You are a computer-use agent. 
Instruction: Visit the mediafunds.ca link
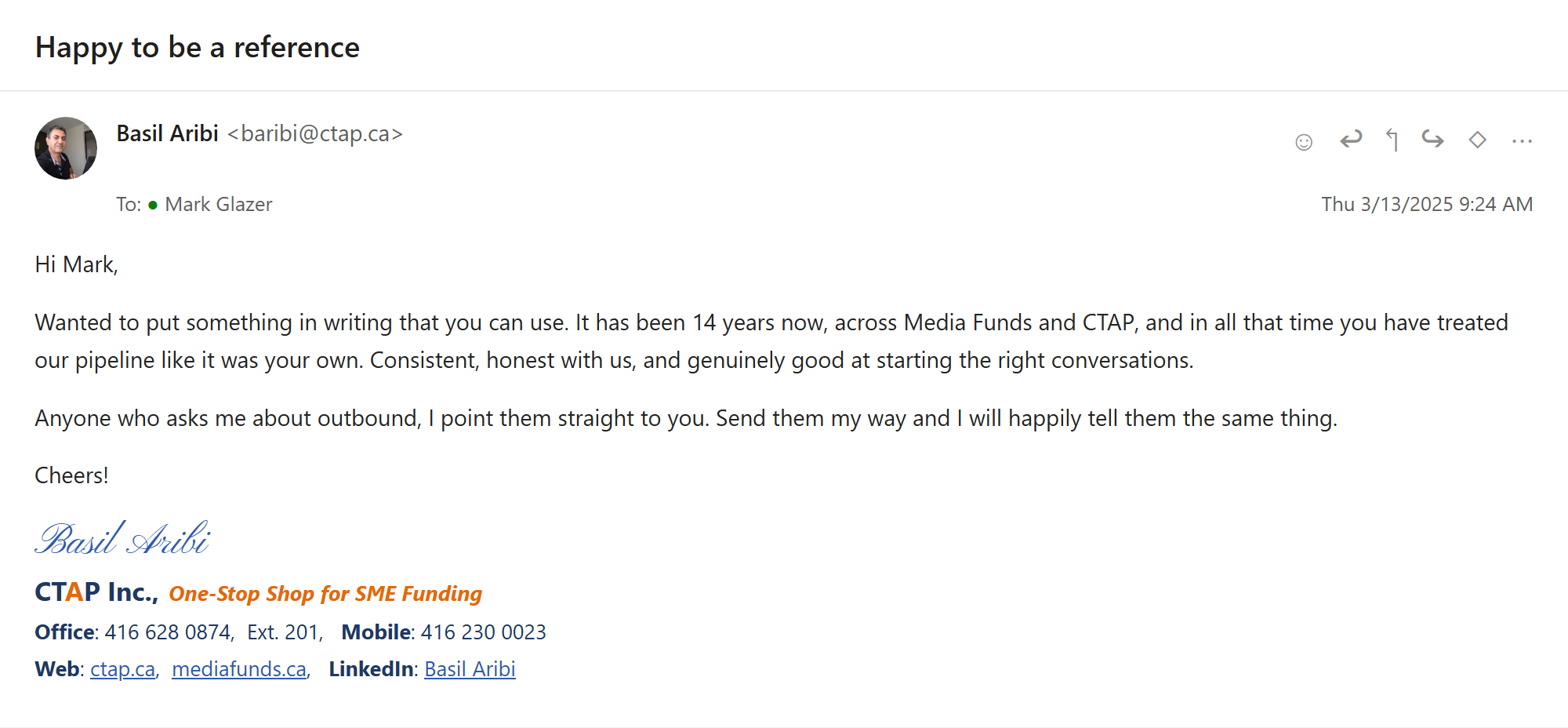coord(239,669)
